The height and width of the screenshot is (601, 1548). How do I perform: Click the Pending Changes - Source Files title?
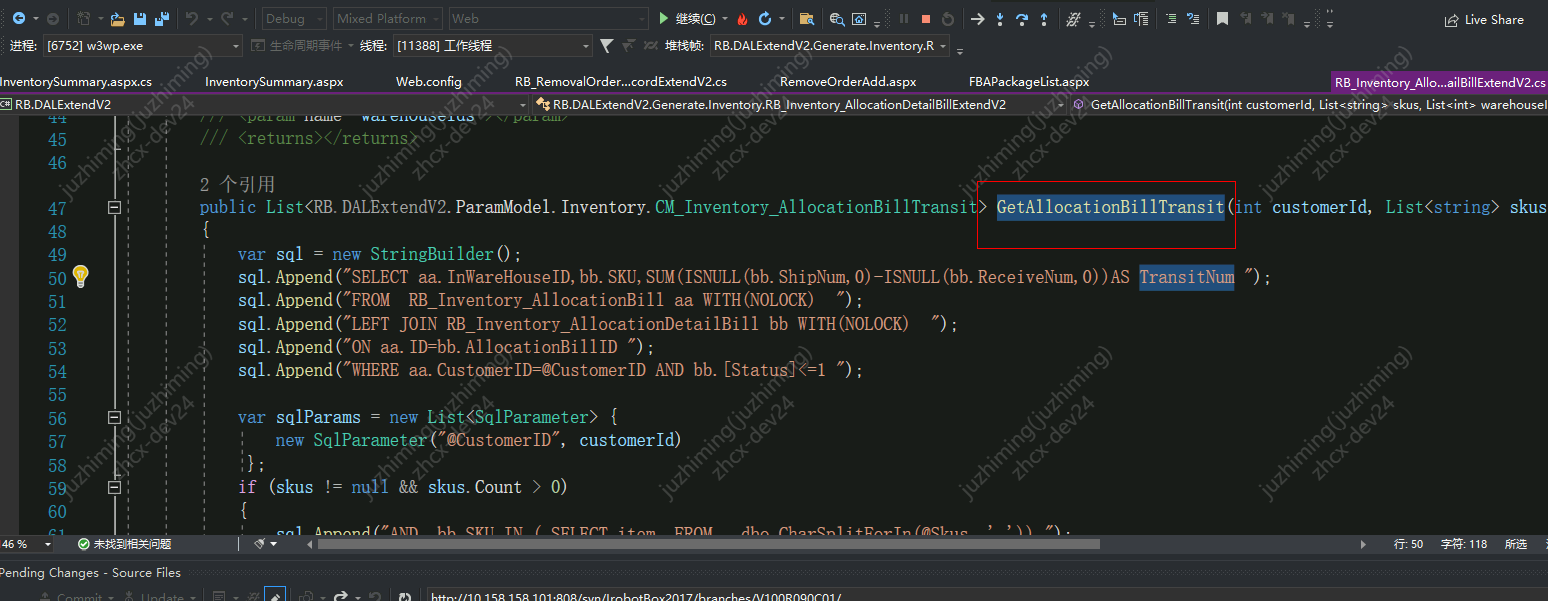(x=90, y=573)
